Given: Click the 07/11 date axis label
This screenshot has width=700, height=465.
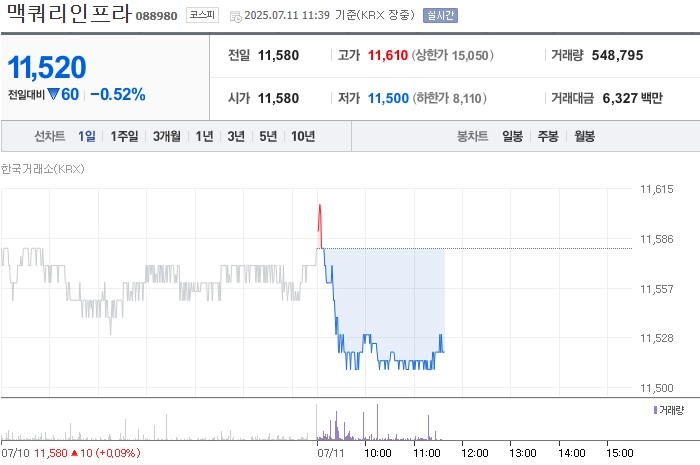Looking at the screenshot, I should (x=331, y=453).
